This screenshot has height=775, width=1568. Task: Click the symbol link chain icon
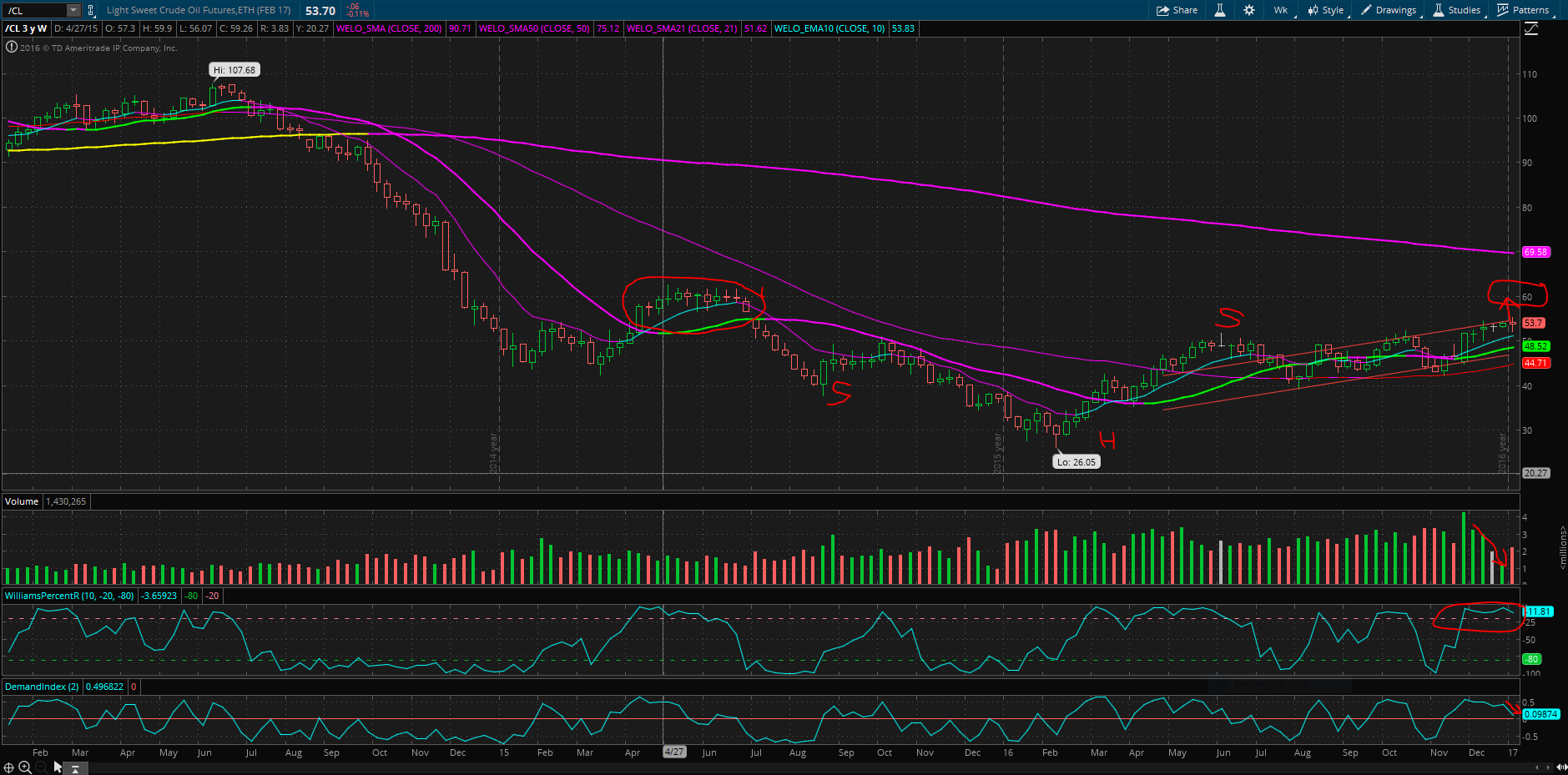[x=91, y=10]
